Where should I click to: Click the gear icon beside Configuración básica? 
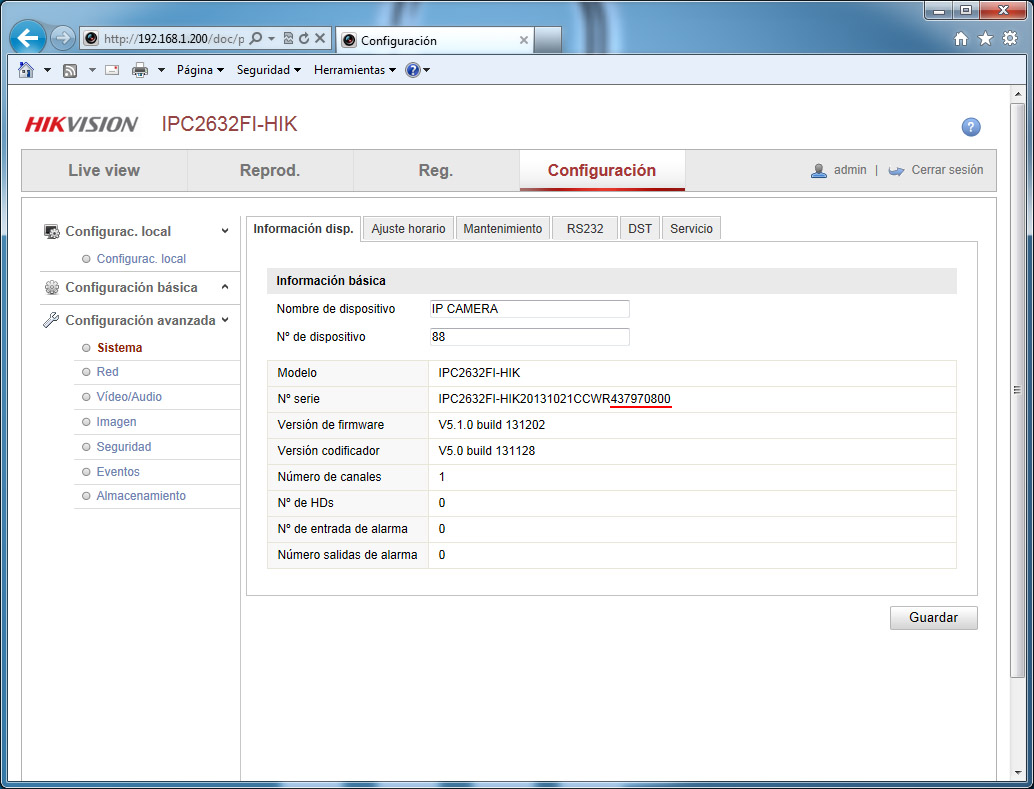51,288
